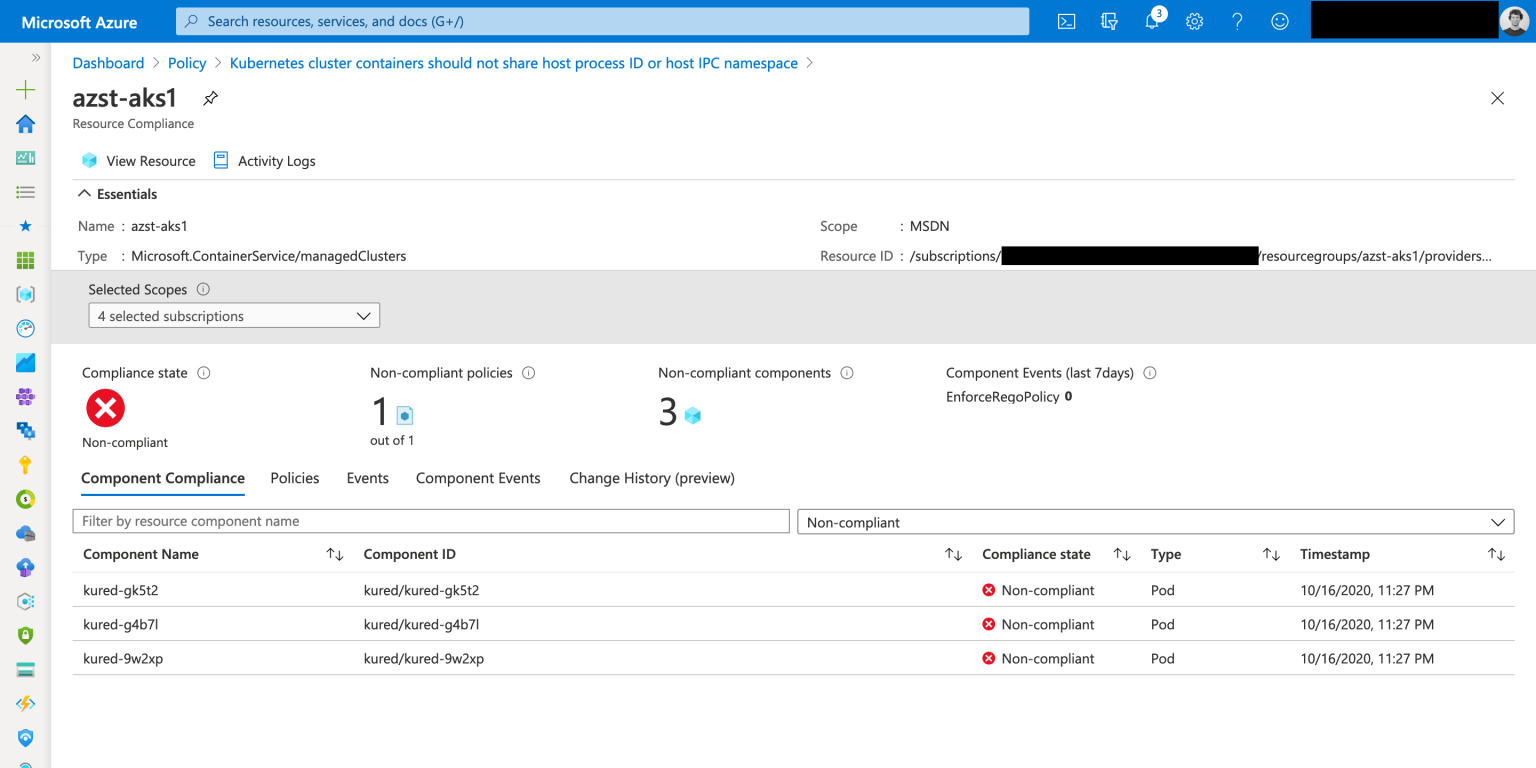Click the green circular cost icon in sidebar
The width and height of the screenshot is (1536, 768).
pos(26,498)
